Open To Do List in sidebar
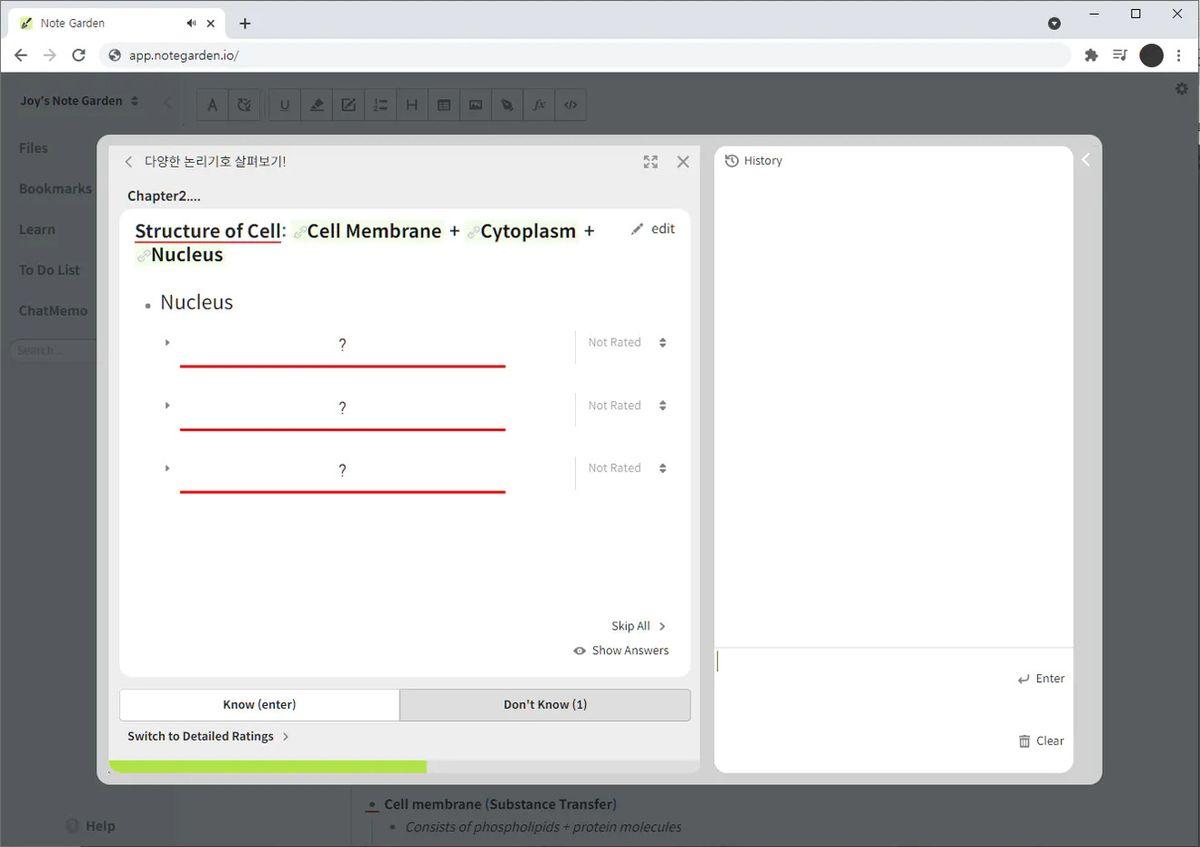 click(x=49, y=270)
